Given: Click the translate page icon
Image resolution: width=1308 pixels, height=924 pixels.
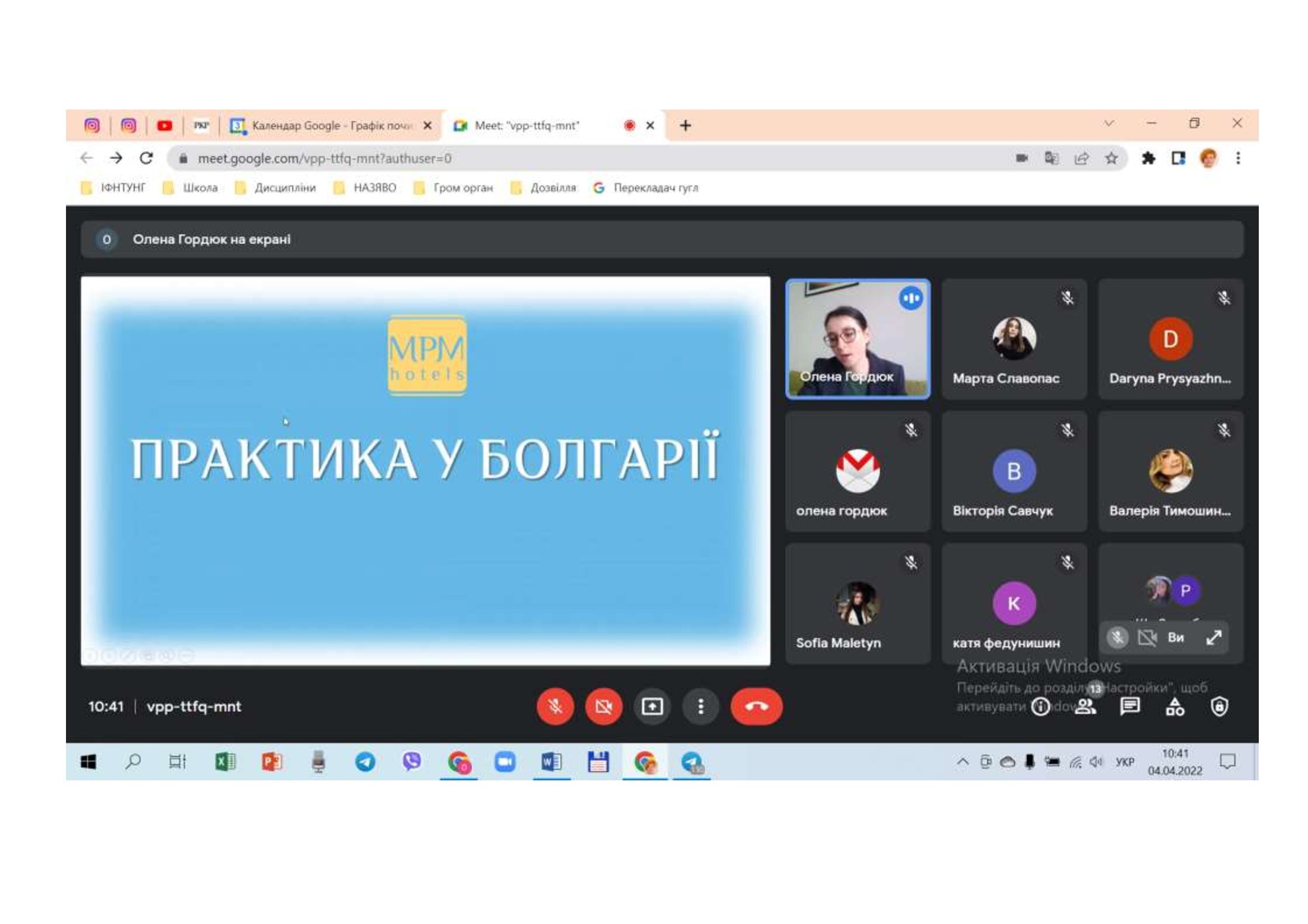Looking at the screenshot, I should 1052,158.
